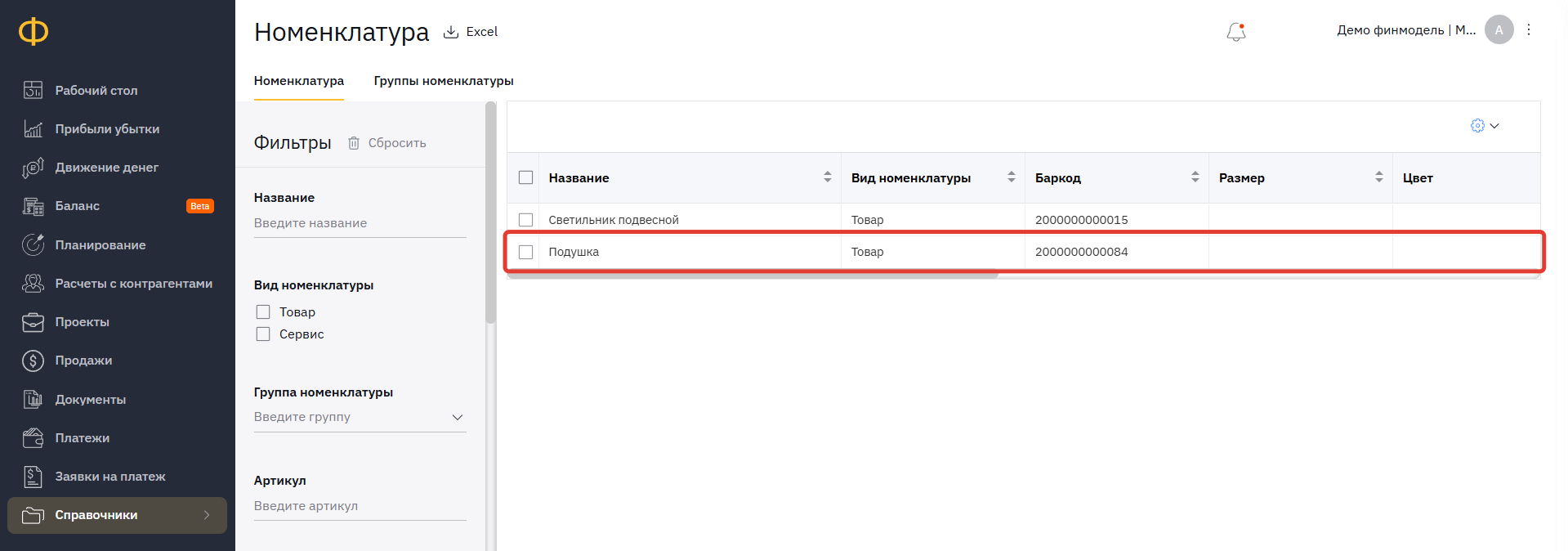This screenshot has width=1568, height=551.
Task: Open Заявки на платеж icon
Action: [x=33, y=476]
